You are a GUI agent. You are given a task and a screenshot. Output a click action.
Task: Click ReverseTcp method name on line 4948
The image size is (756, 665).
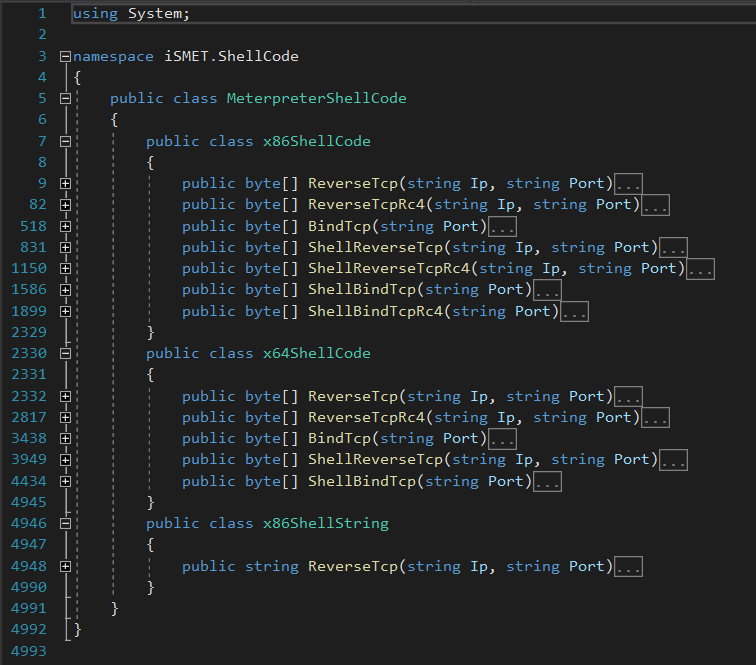point(352,566)
